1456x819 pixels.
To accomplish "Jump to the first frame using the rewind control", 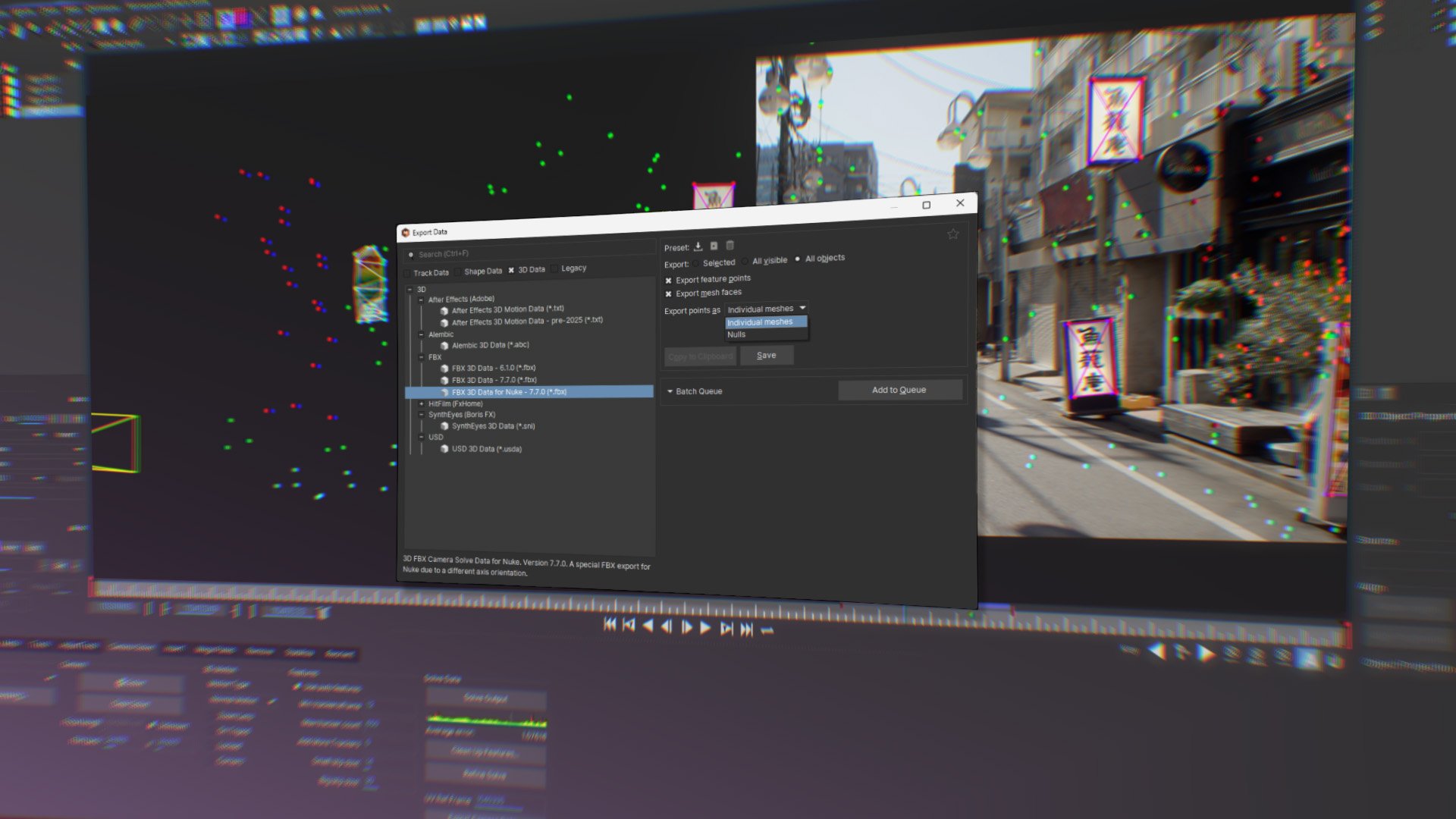I will 610,626.
